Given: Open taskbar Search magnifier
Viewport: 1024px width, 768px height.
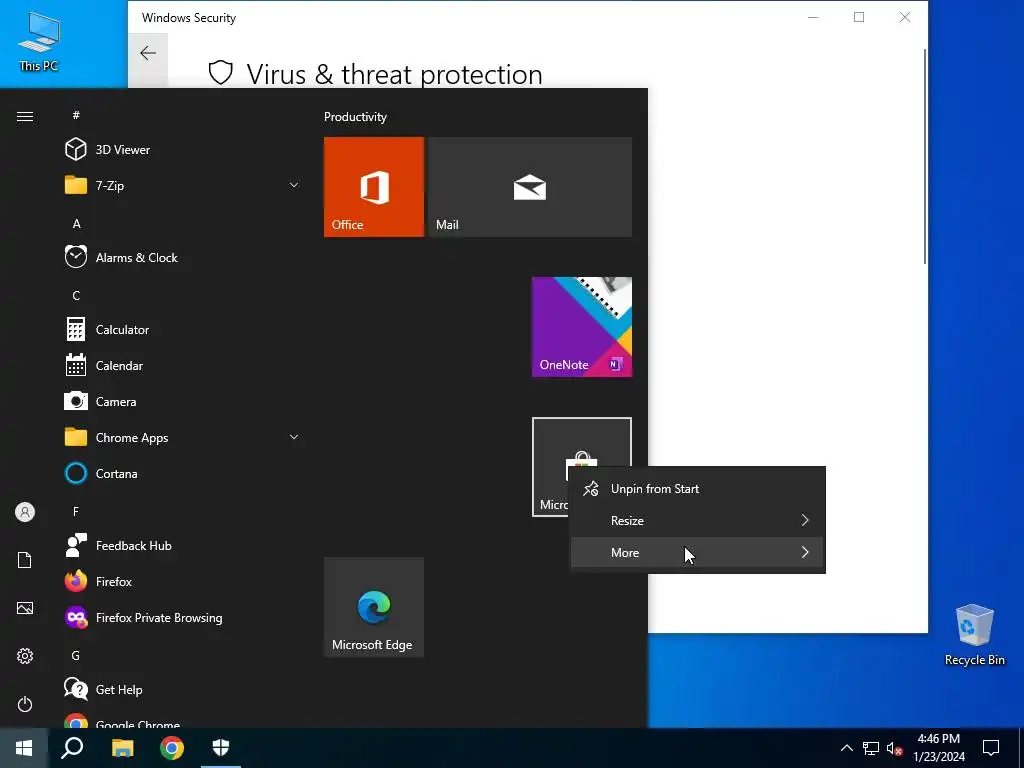Looking at the screenshot, I should (x=72, y=748).
